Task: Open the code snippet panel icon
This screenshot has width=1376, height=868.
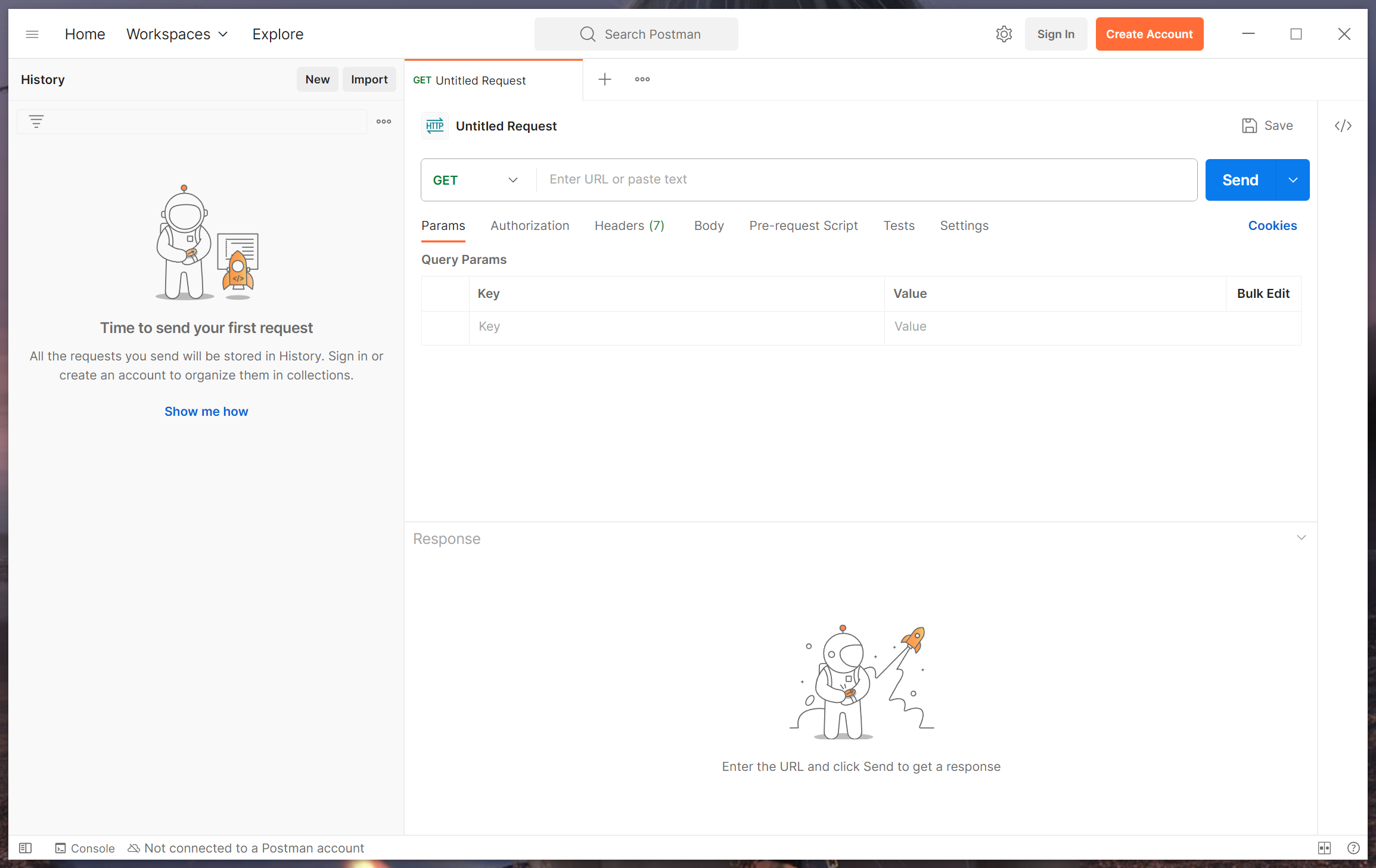Action: click(x=1343, y=126)
